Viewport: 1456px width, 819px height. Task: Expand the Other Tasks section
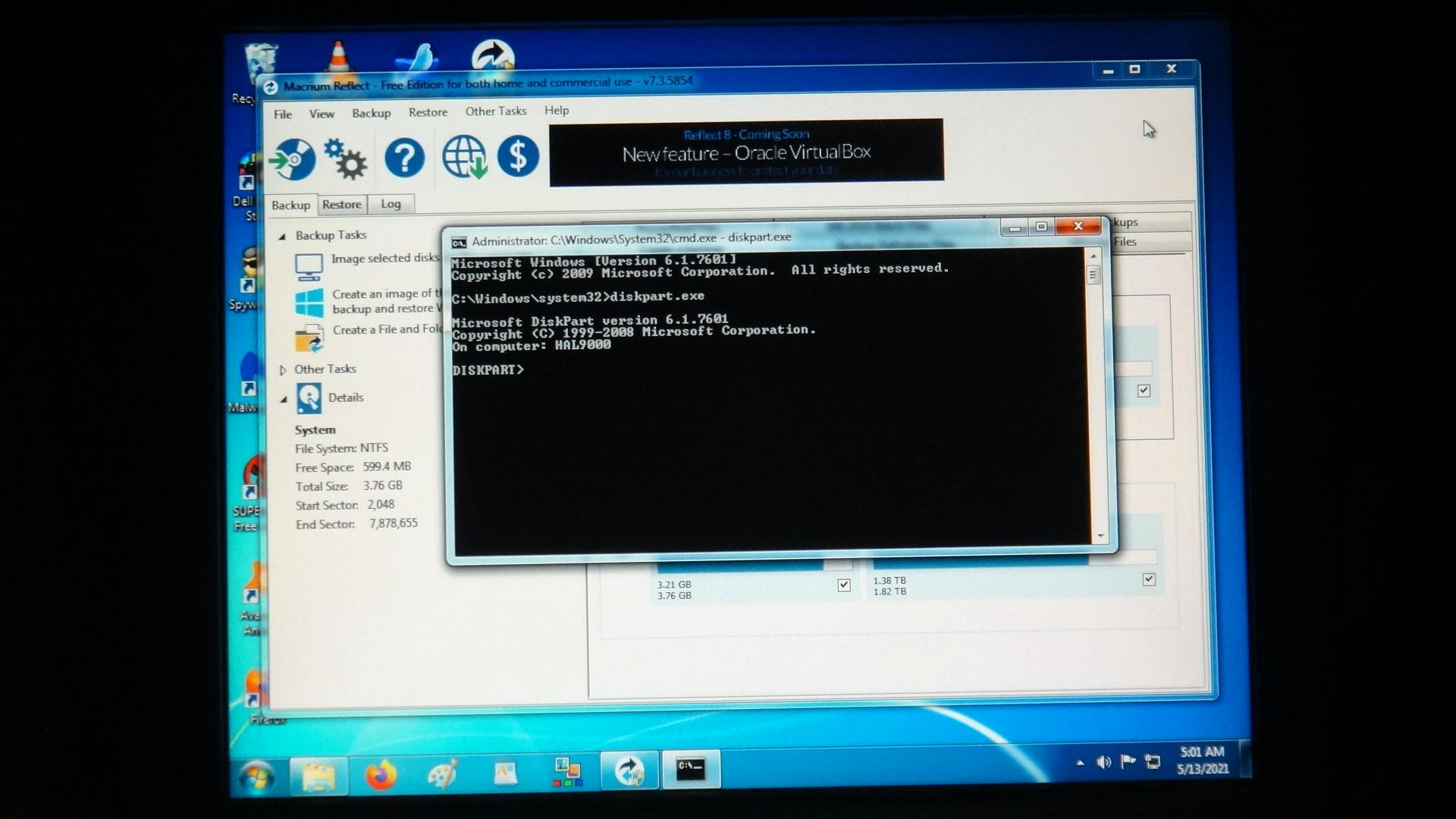click(282, 370)
